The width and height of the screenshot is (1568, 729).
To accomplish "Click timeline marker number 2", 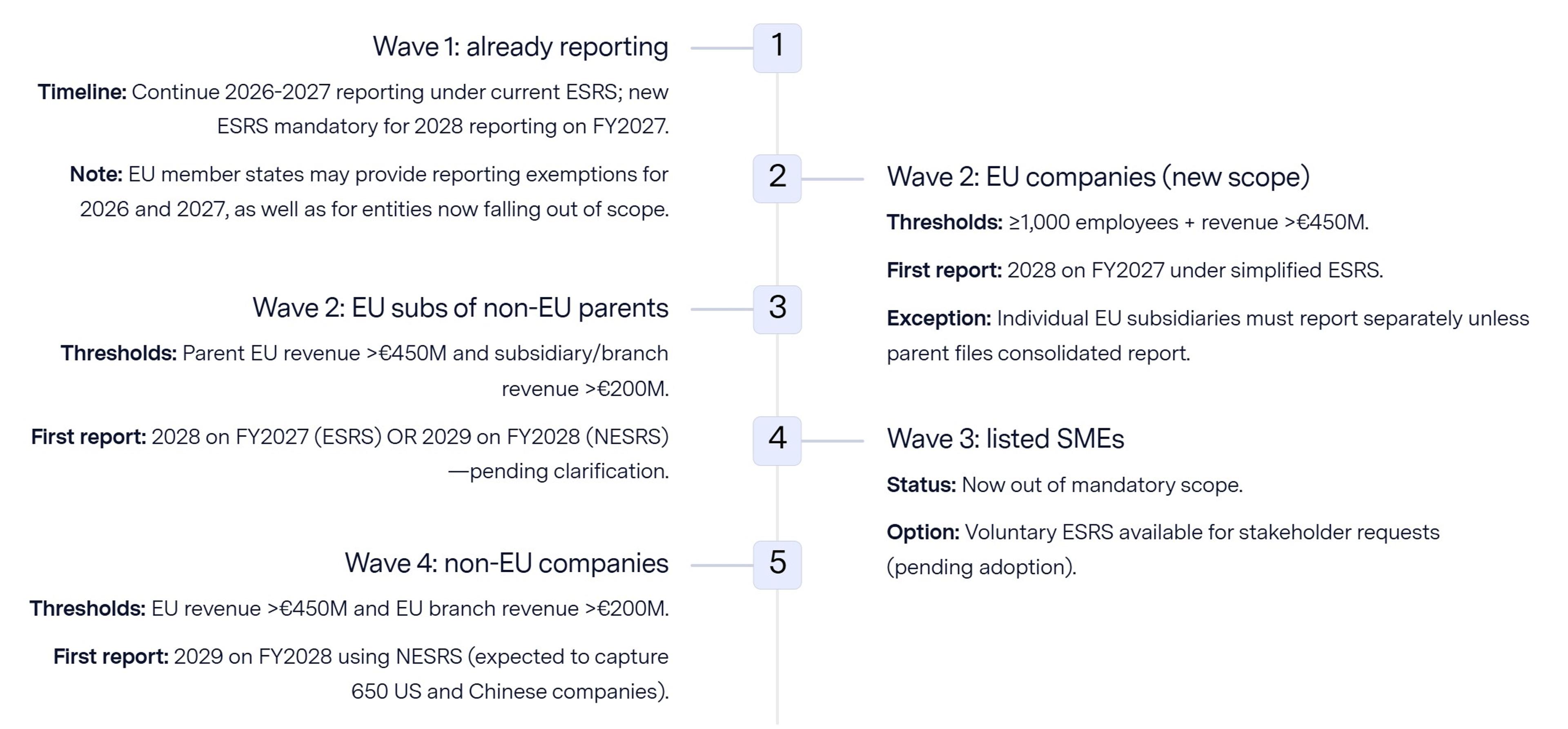I will [x=777, y=178].
